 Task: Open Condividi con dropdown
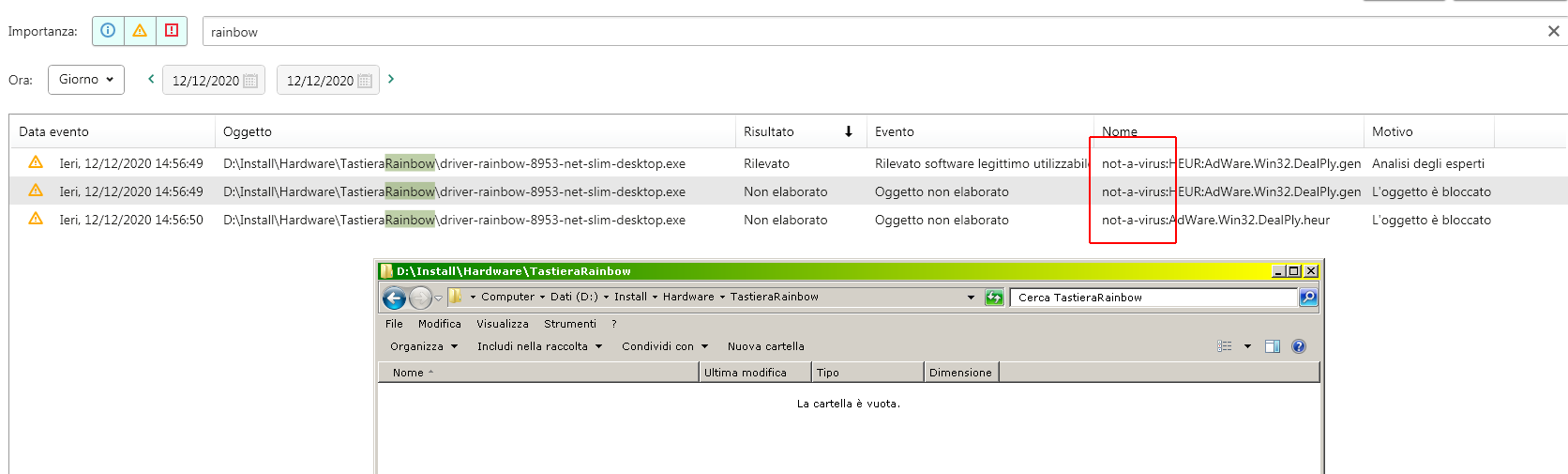665,346
